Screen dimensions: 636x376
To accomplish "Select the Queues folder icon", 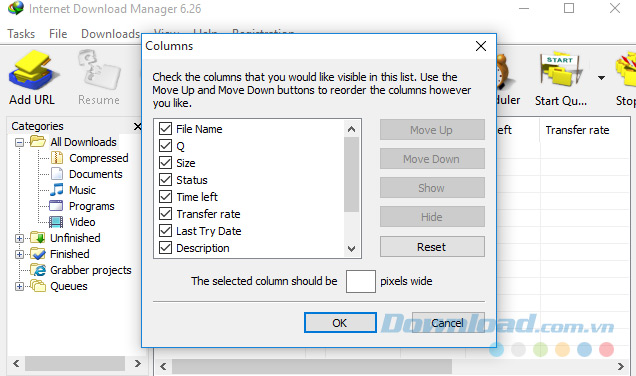I will (x=38, y=286).
